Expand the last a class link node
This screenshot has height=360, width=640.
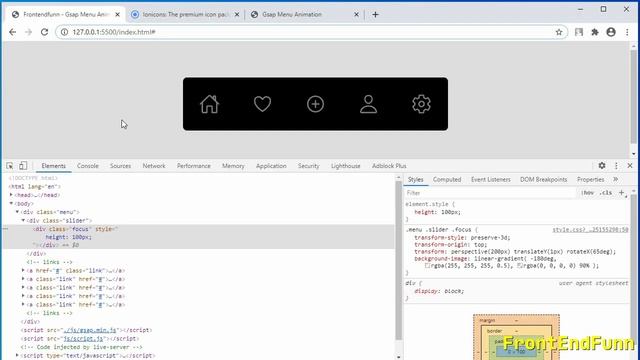(x=23, y=304)
